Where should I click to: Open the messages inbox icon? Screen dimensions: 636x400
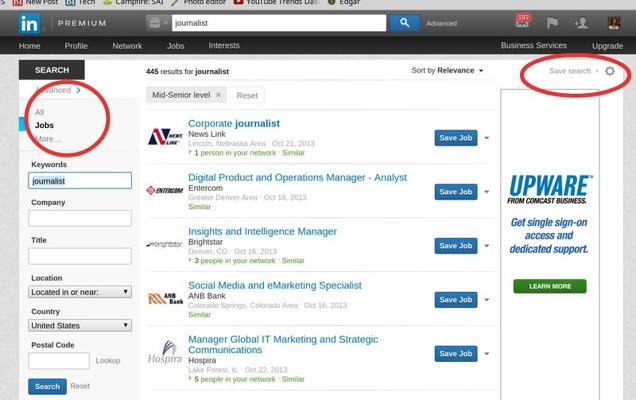(523, 22)
